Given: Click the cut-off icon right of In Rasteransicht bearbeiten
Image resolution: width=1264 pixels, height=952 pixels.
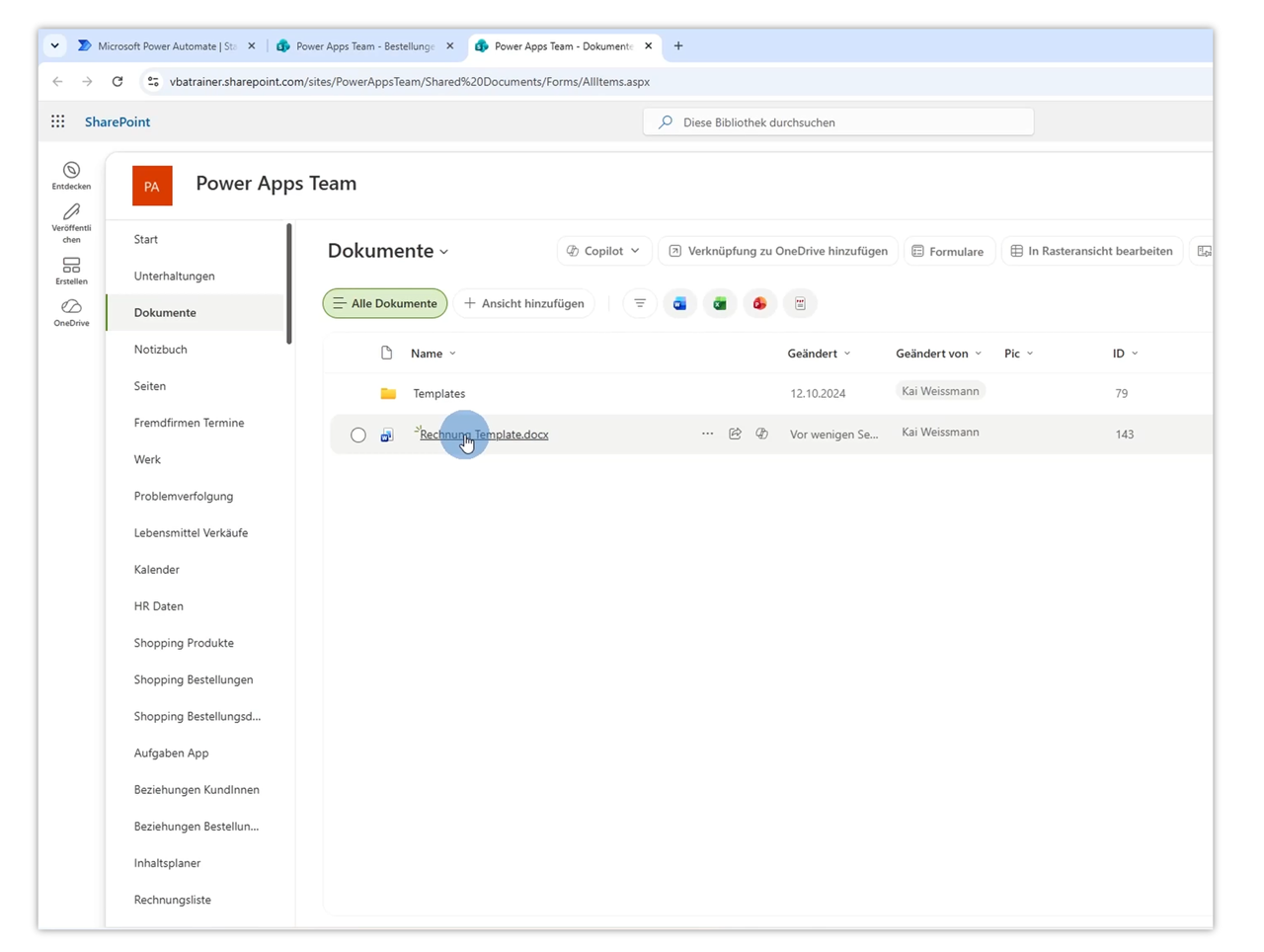Looking at the screenshot, I should [1204, 251].
